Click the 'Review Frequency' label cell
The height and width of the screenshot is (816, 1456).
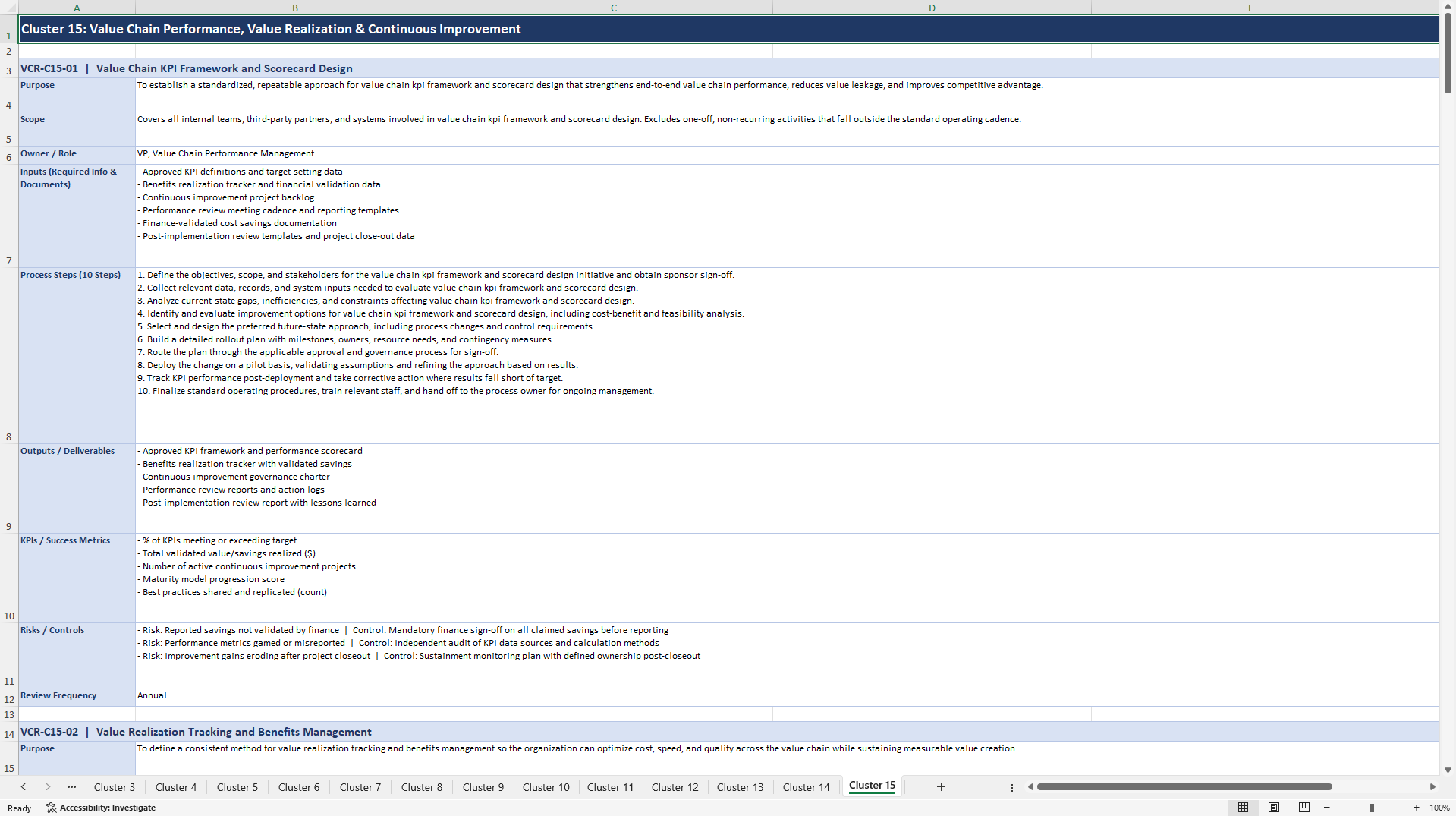tap(77, 697)
